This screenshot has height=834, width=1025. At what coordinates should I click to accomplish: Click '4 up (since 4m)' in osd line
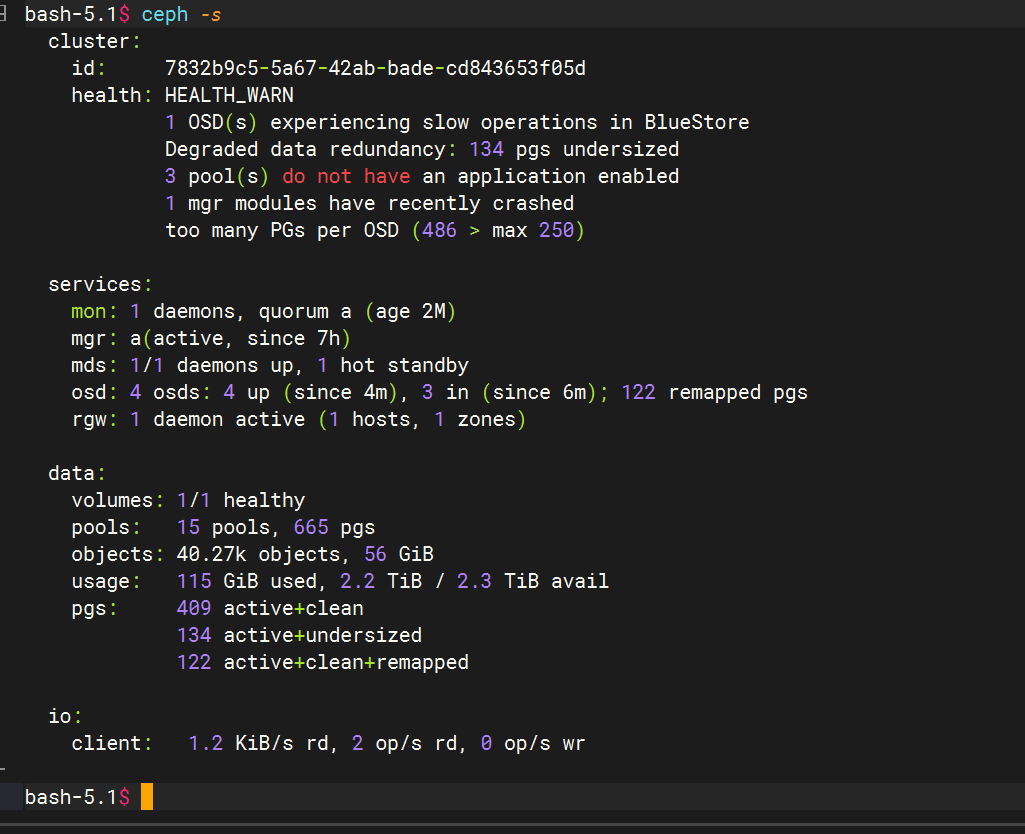311,392
